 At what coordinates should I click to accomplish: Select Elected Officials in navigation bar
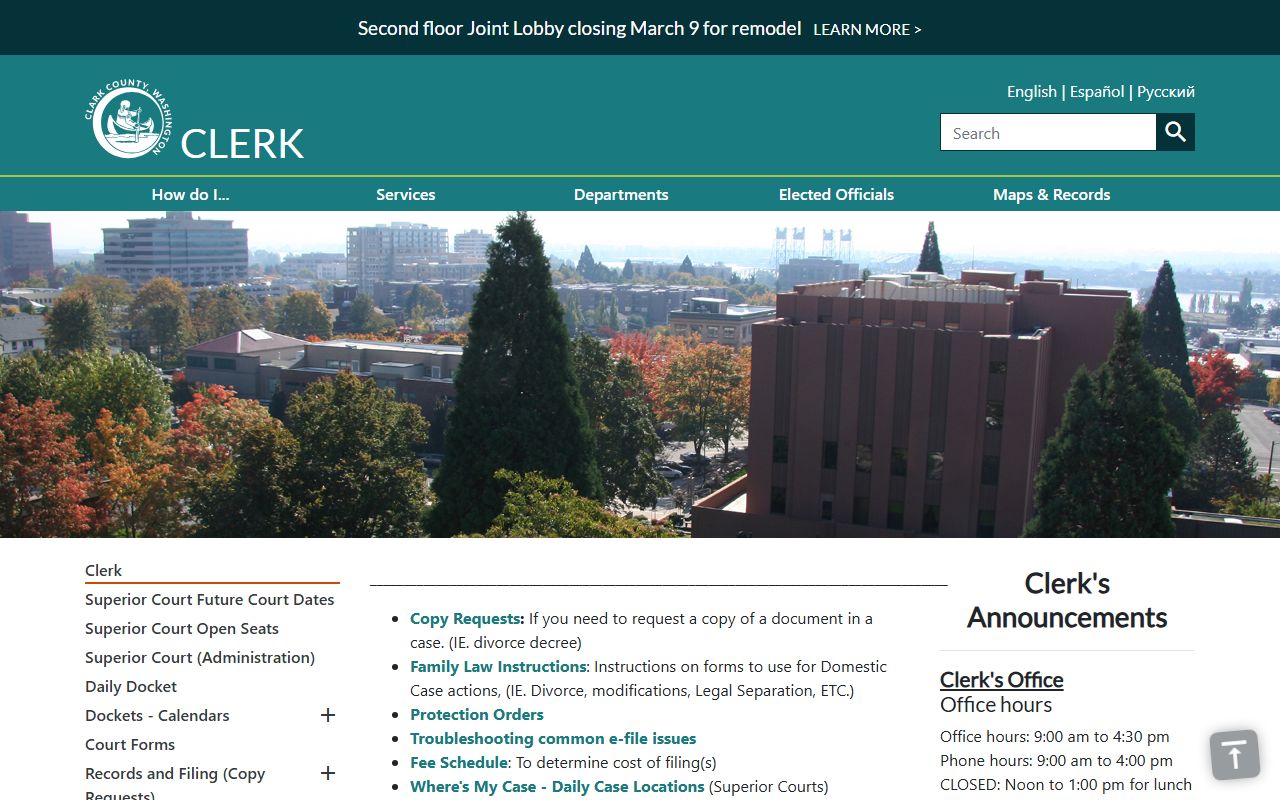pyautogui.click(x=836, y=194)
